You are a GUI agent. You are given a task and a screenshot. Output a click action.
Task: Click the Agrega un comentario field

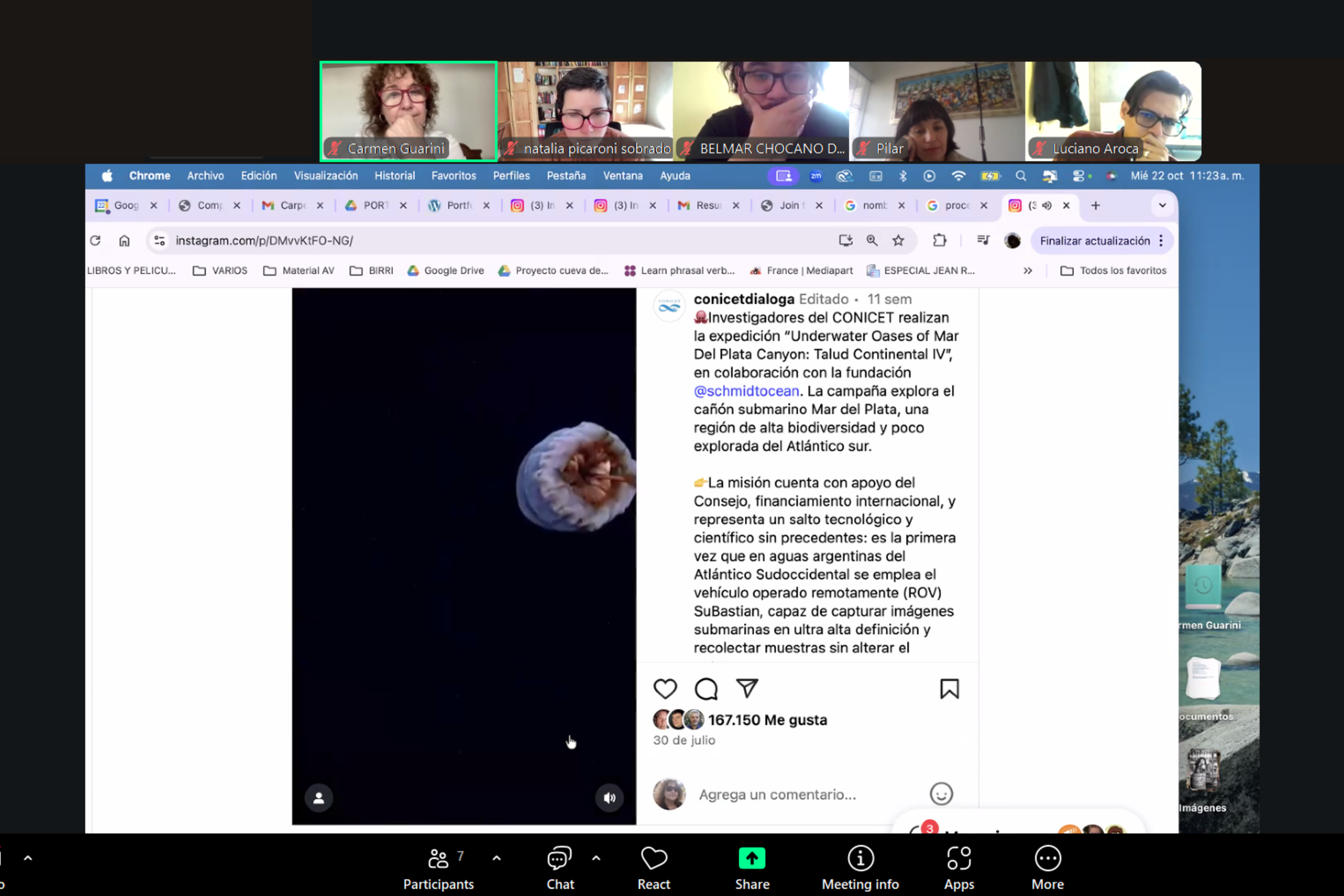point(777,794)
